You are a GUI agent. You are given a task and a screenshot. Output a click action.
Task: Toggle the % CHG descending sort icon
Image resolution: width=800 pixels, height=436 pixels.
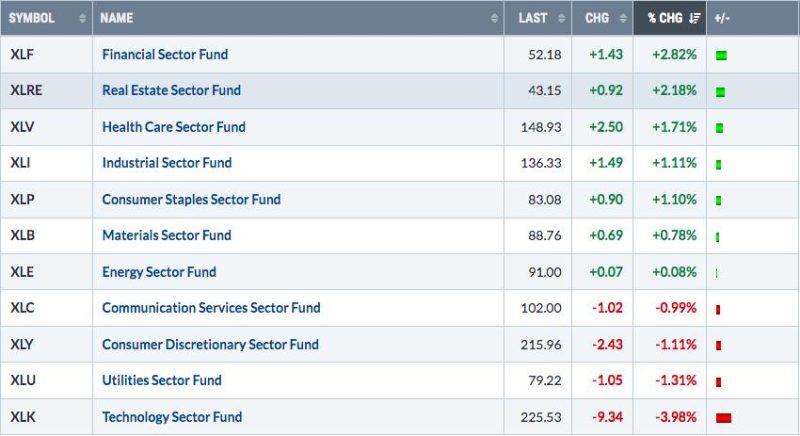point(694,18)
